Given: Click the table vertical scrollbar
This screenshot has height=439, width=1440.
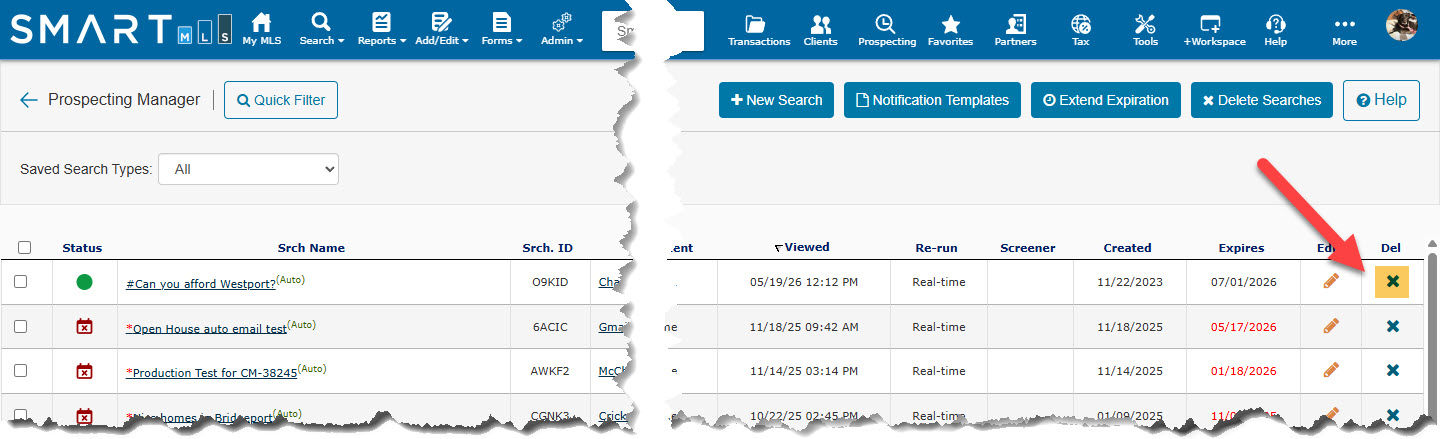Looking at the screenshot, I should [x=1431, y=330].
